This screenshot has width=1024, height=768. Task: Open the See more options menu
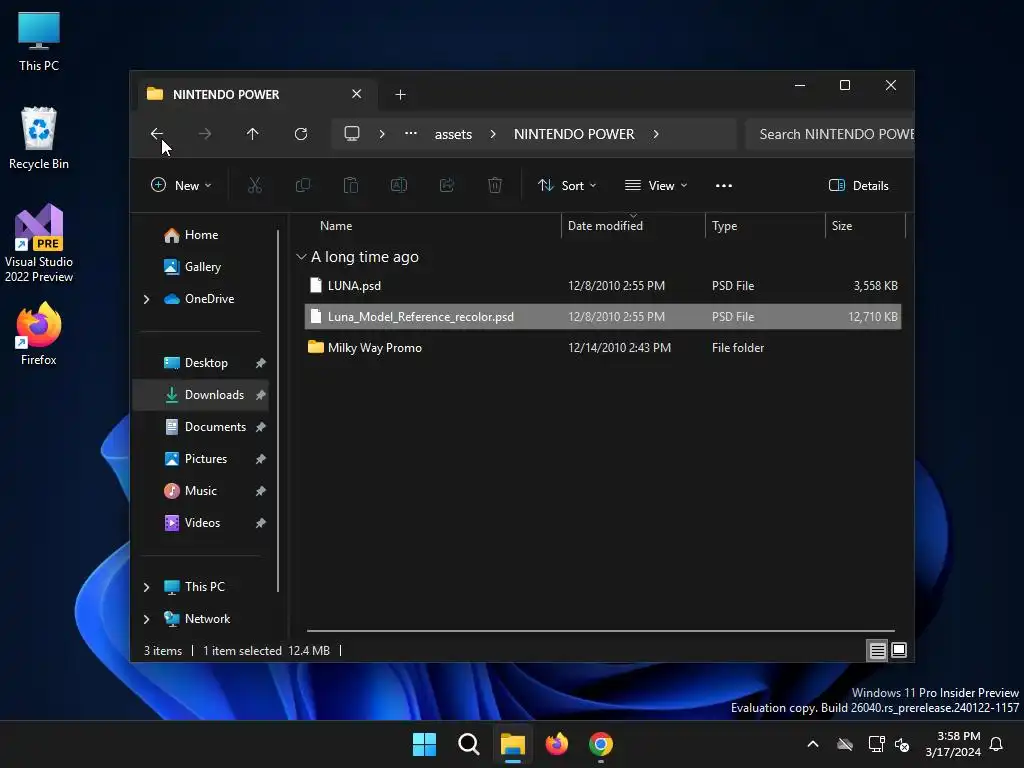click(x=724, y=185)
